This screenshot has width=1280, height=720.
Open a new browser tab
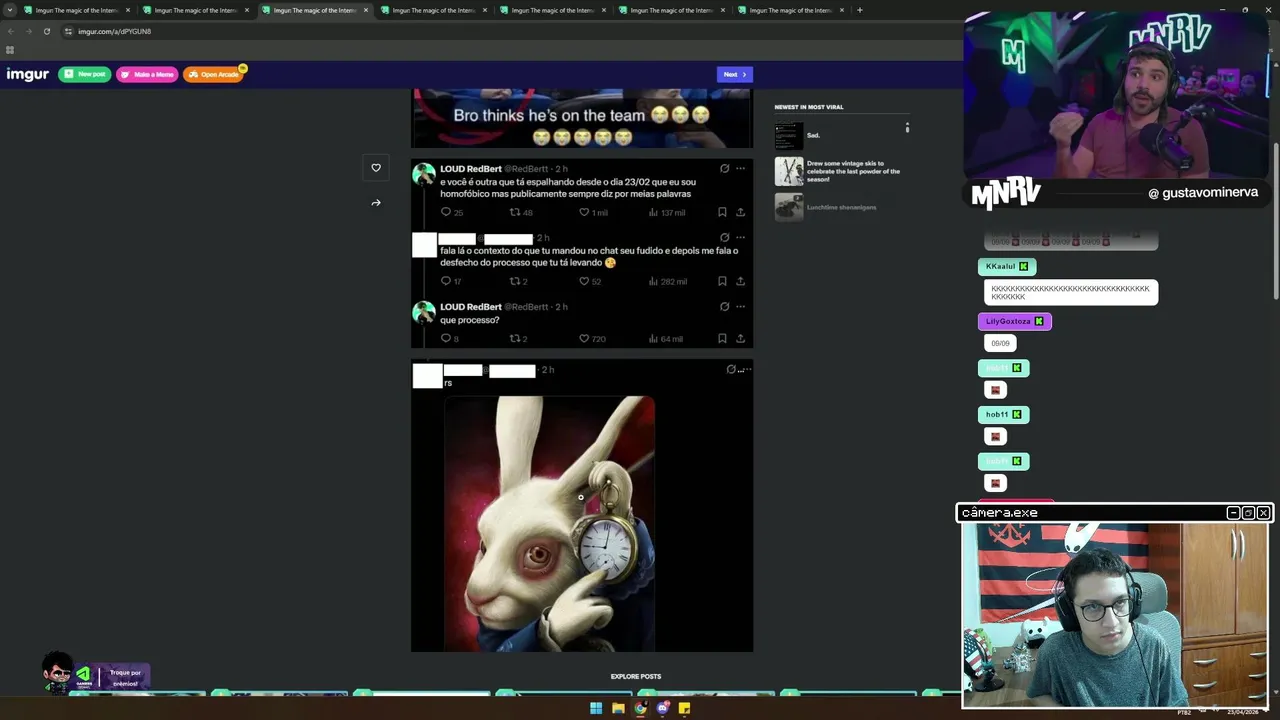pyautogui.click(x=860, y=10)
